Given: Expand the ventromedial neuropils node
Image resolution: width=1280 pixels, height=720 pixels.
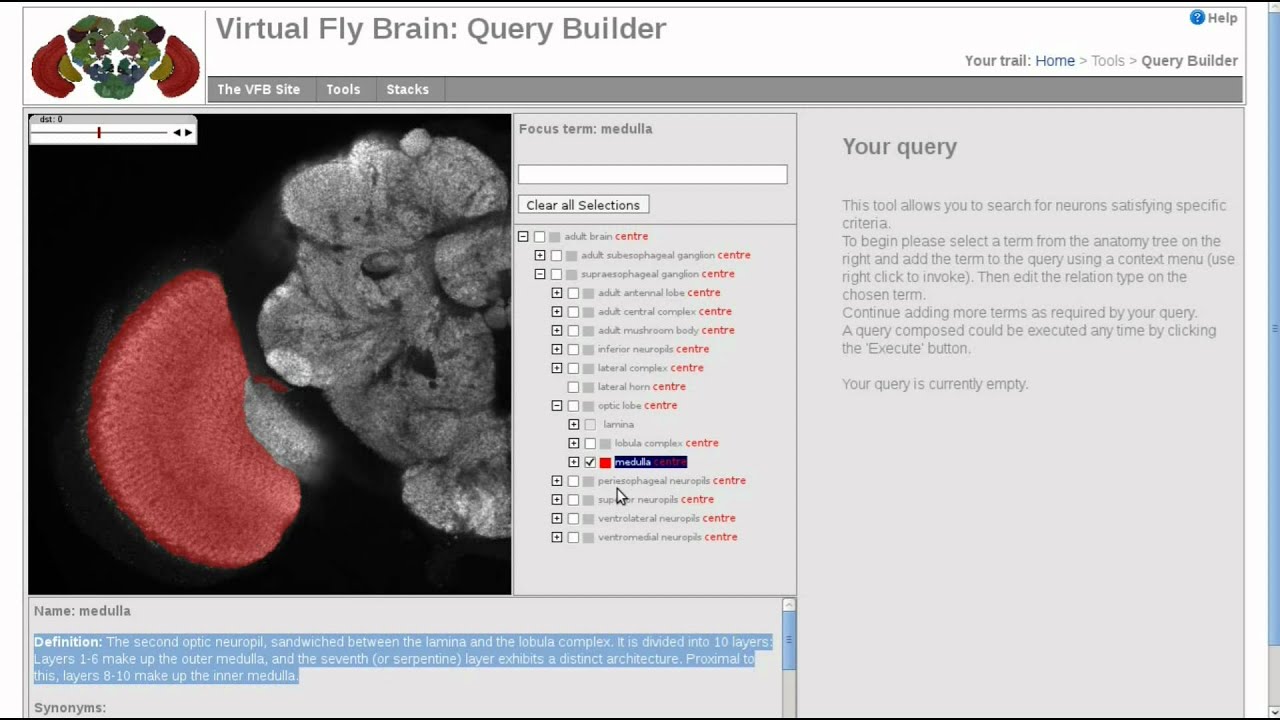Looking at the screenshot, I should coord(557,537).
